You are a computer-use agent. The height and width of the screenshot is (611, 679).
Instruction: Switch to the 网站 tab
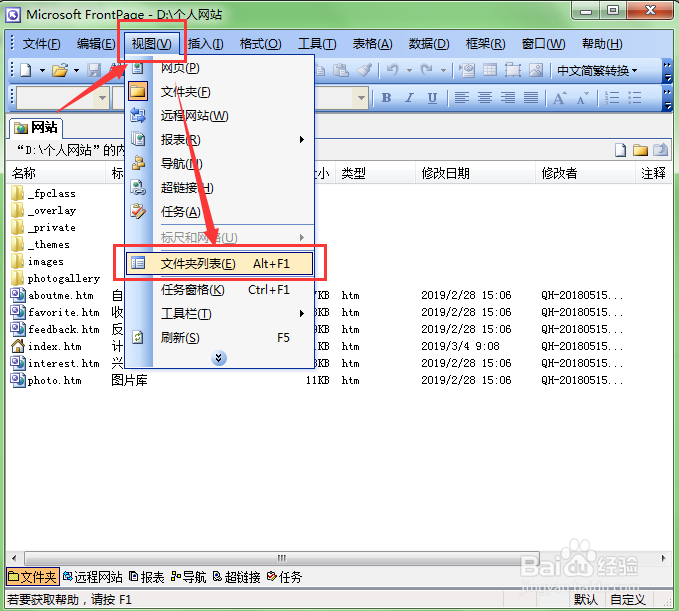coord(36,127)
